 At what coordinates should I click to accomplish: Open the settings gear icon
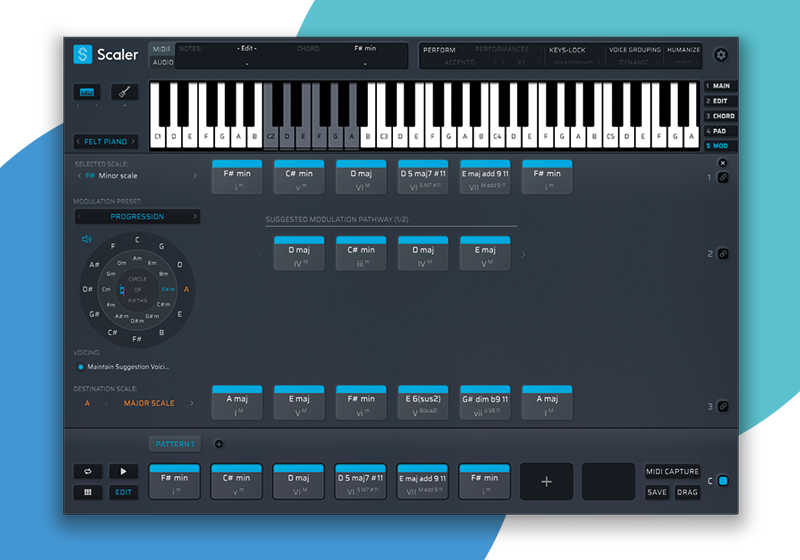tap(721, 55)
